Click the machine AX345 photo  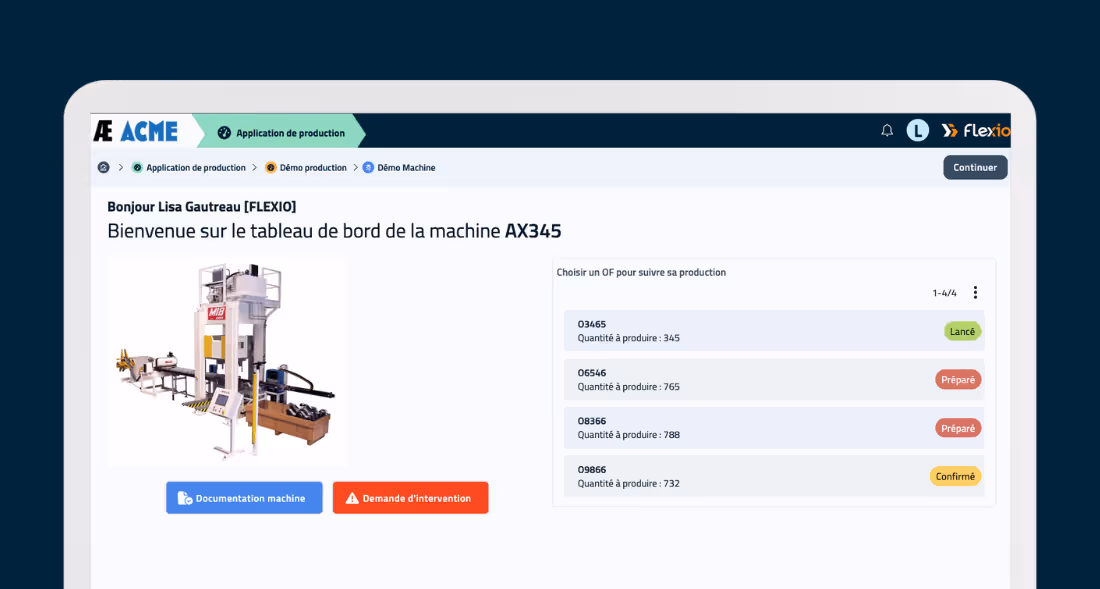tap(226, 362)
